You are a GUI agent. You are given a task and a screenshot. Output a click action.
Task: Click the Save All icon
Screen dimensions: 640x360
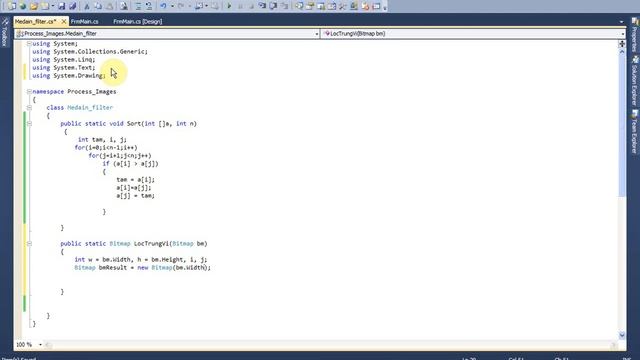73,6
